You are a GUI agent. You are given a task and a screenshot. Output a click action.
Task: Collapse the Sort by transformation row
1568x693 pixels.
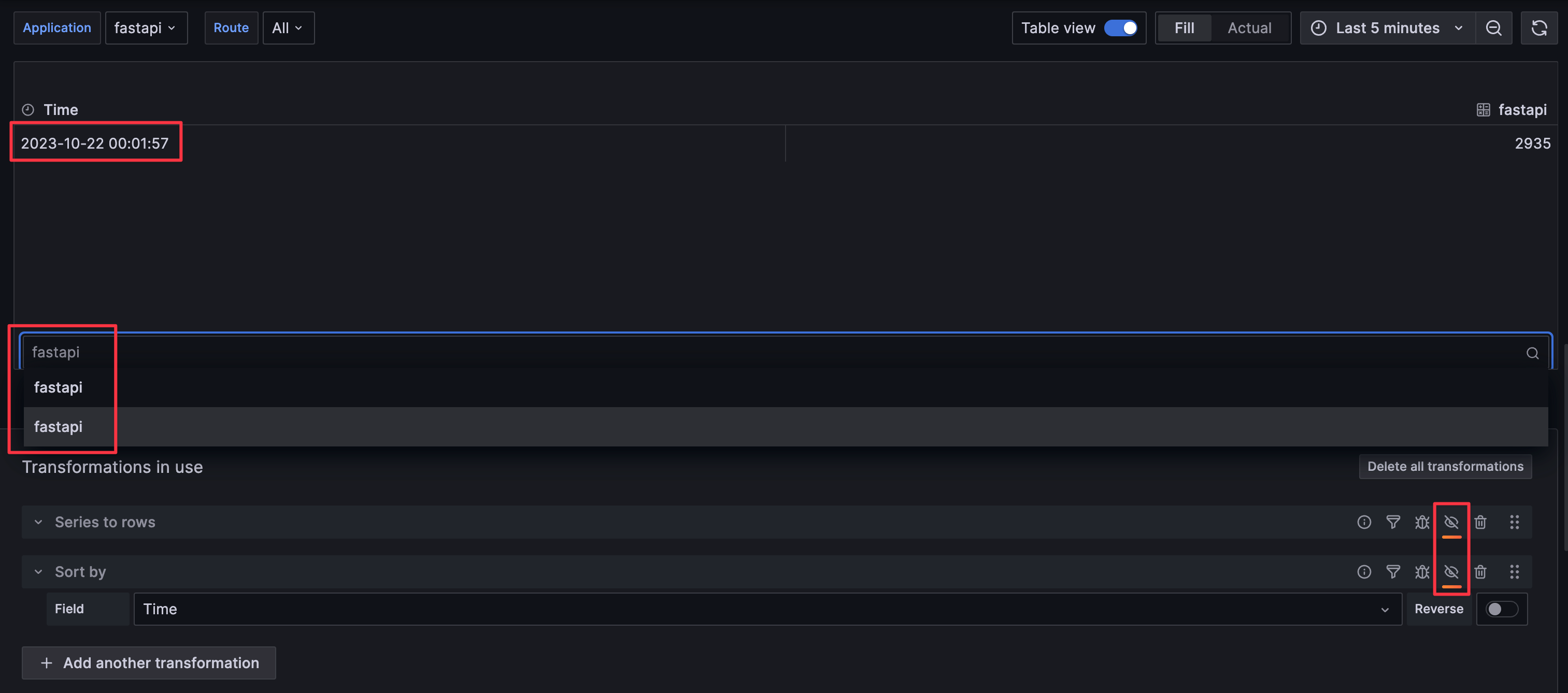(38, 572)
